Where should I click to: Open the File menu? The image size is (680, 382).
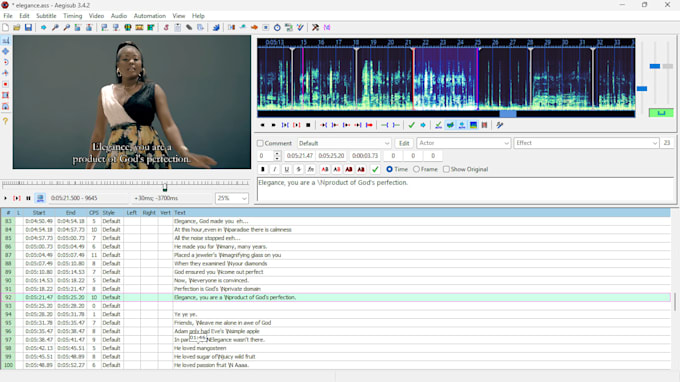click(8, 16)
